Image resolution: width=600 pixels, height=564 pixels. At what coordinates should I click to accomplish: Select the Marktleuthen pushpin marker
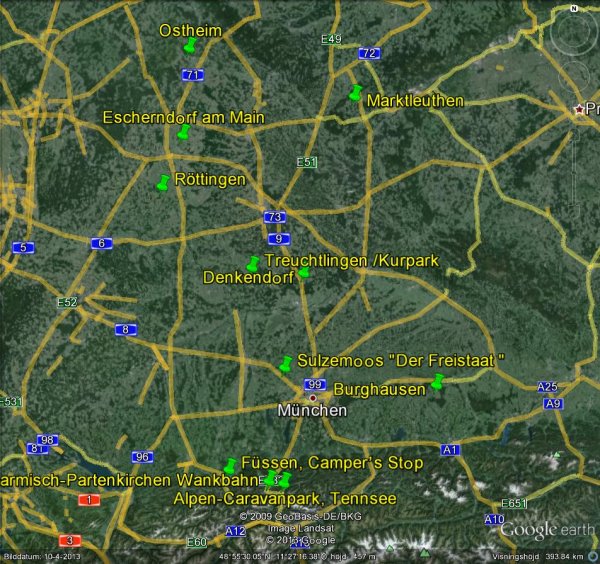pos(354,93)
